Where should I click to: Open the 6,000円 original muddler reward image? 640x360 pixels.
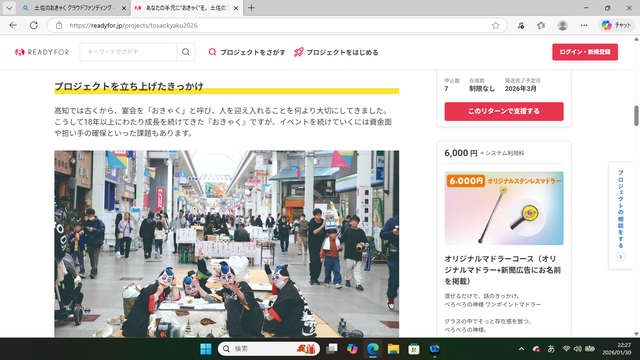click(504, 208)
